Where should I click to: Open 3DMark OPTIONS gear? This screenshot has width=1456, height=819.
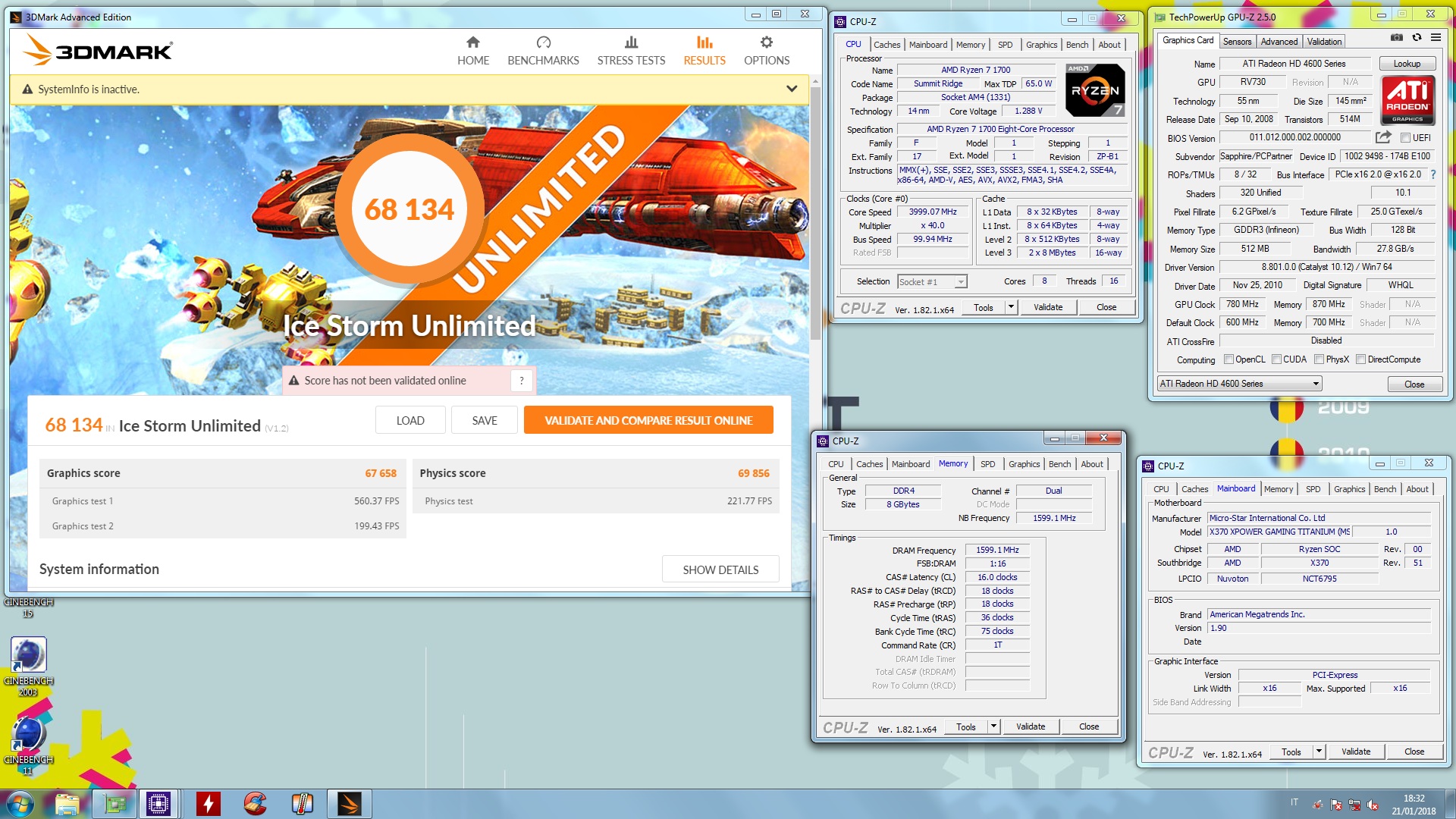(x=767, y=51)
